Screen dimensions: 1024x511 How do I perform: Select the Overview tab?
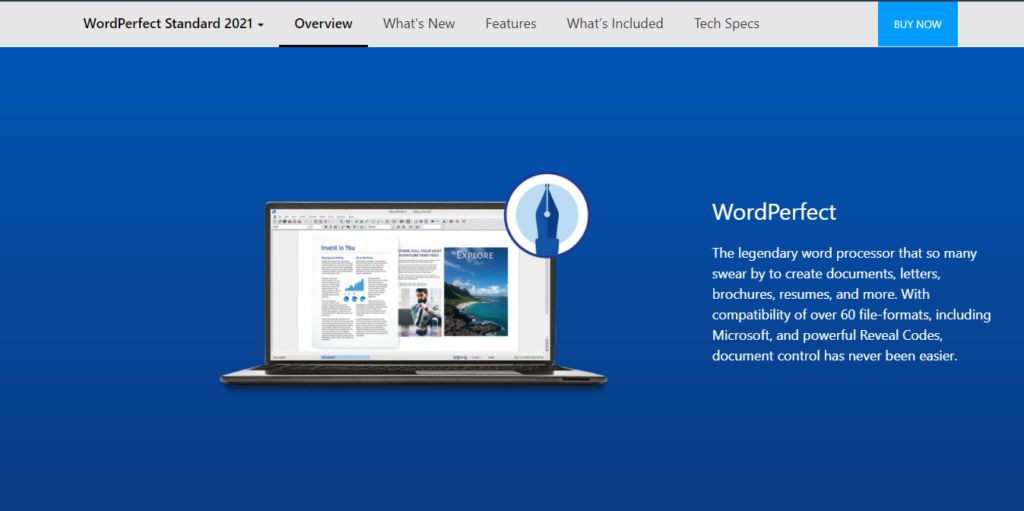click(x=323, y=24)
